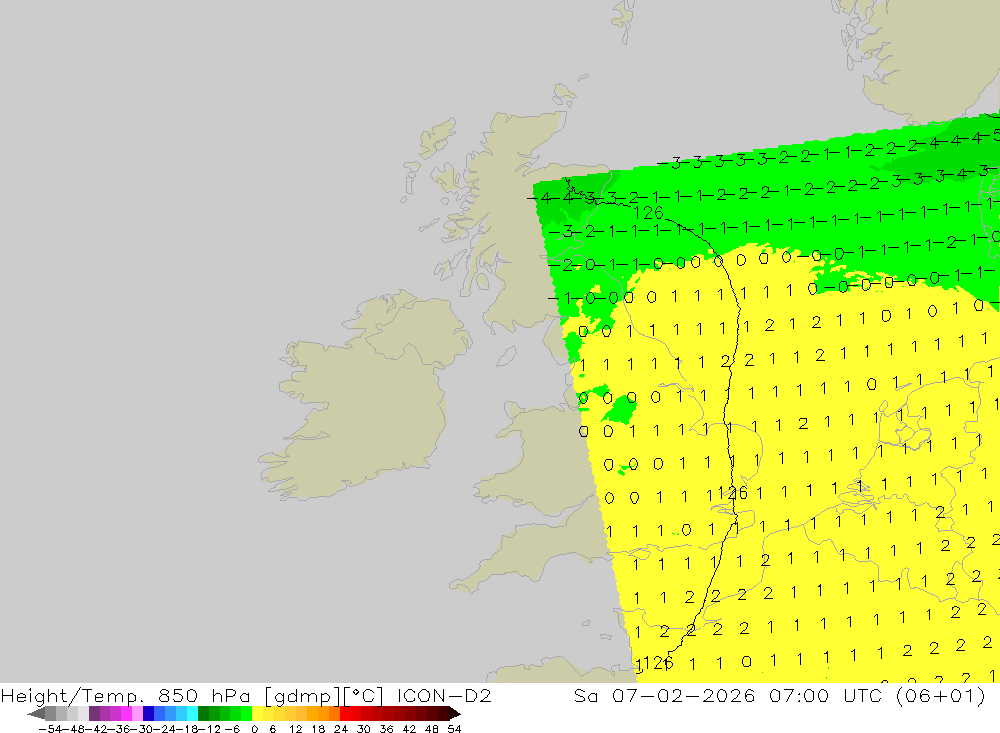Viewport: 1000px width, 733px height.
Task: Click the "54" legend scale label at the right end
Action: (454, 729)
